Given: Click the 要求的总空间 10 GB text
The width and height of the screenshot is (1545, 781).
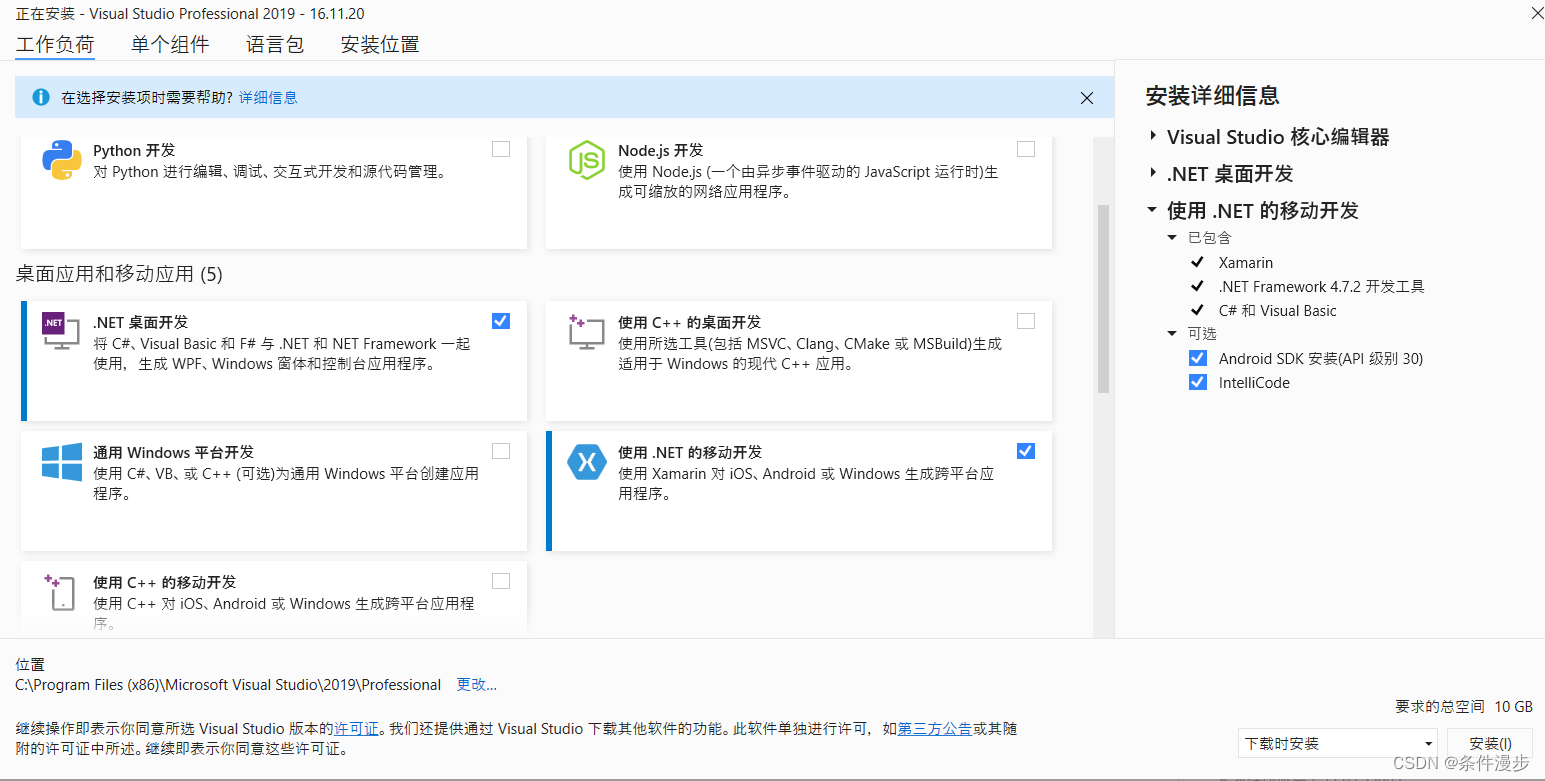Looking at the screenshot, I should pos(1464,707).
